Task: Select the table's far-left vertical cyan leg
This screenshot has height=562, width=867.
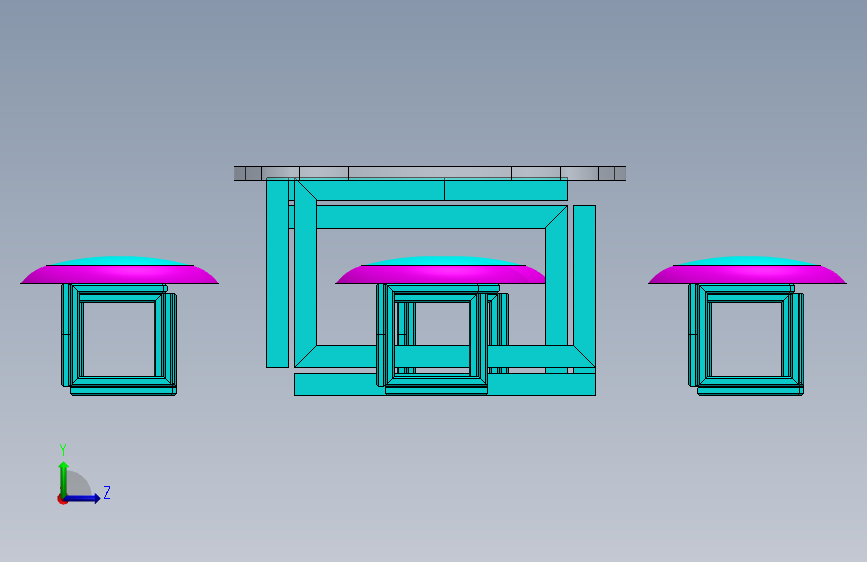Action: pos(277,273)
